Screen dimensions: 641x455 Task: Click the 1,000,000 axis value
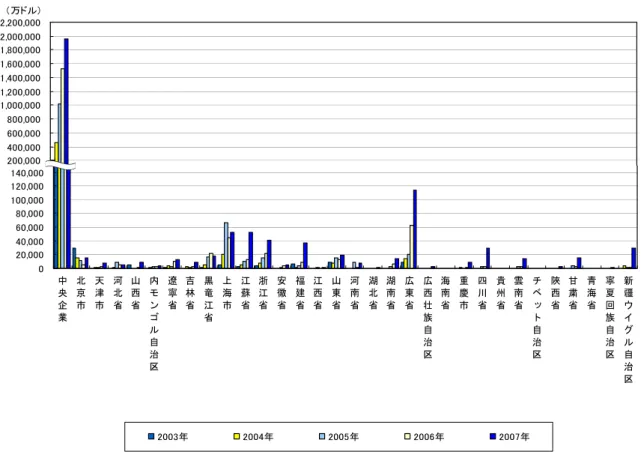(20, 105)
